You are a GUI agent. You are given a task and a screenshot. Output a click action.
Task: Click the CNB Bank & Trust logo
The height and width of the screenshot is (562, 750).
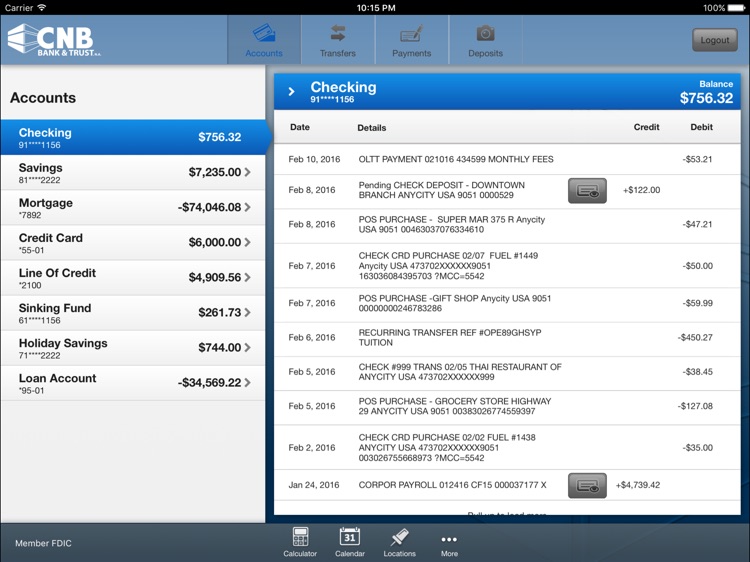(x=54, y=40)
